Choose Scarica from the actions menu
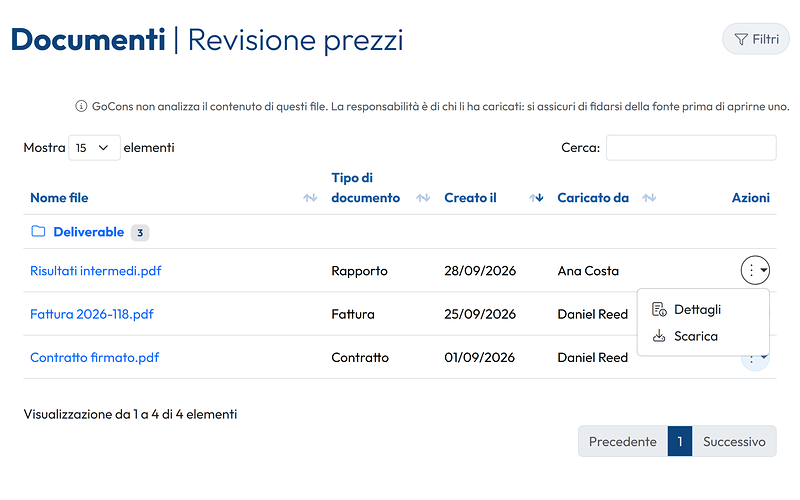800x500 pixels. [703, 336]
